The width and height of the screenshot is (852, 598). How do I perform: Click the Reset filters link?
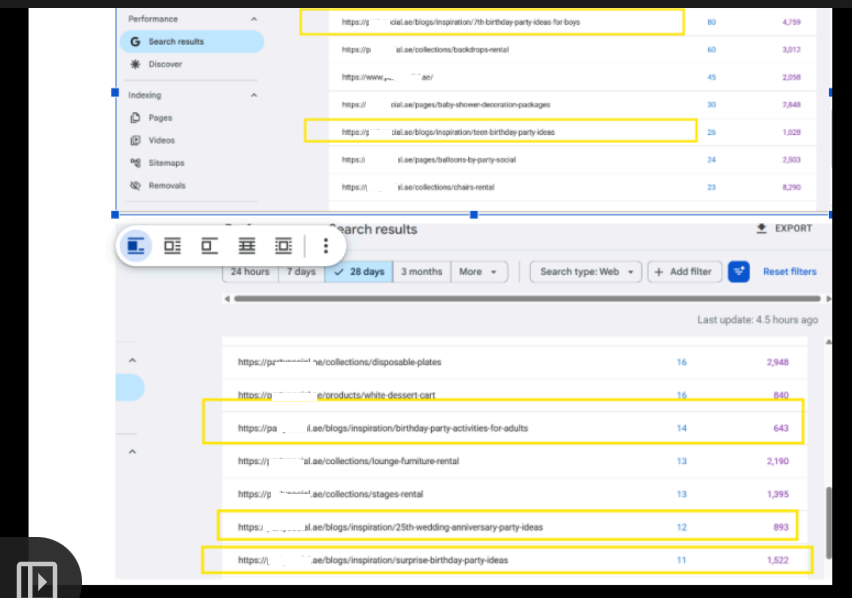tap(790, 272)
